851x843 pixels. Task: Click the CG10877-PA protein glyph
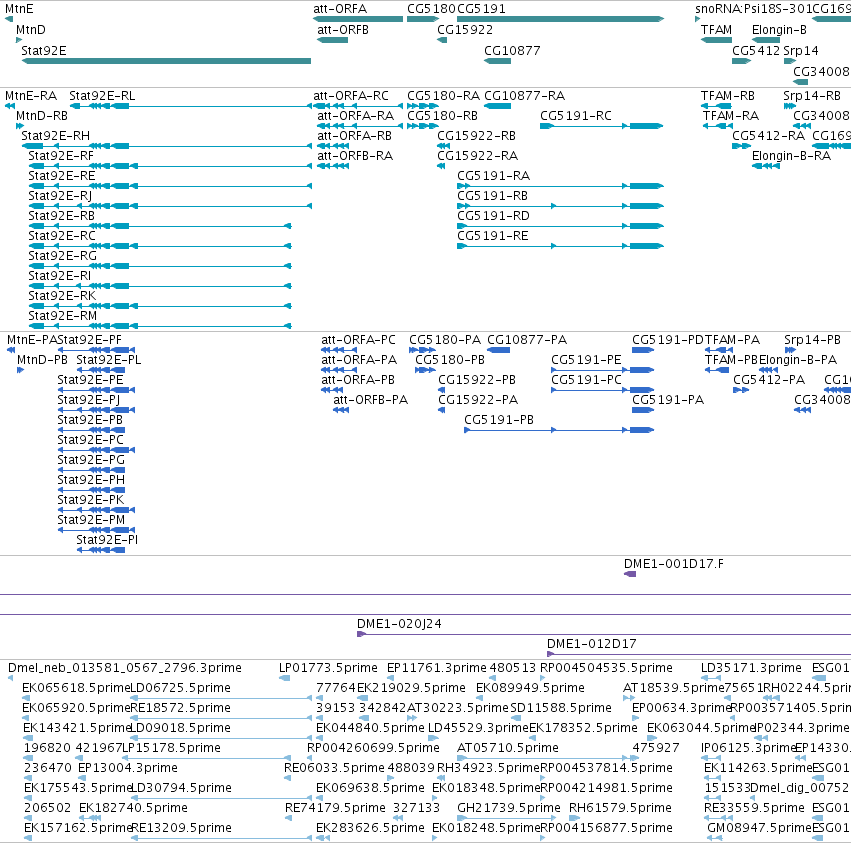(498, 350)
